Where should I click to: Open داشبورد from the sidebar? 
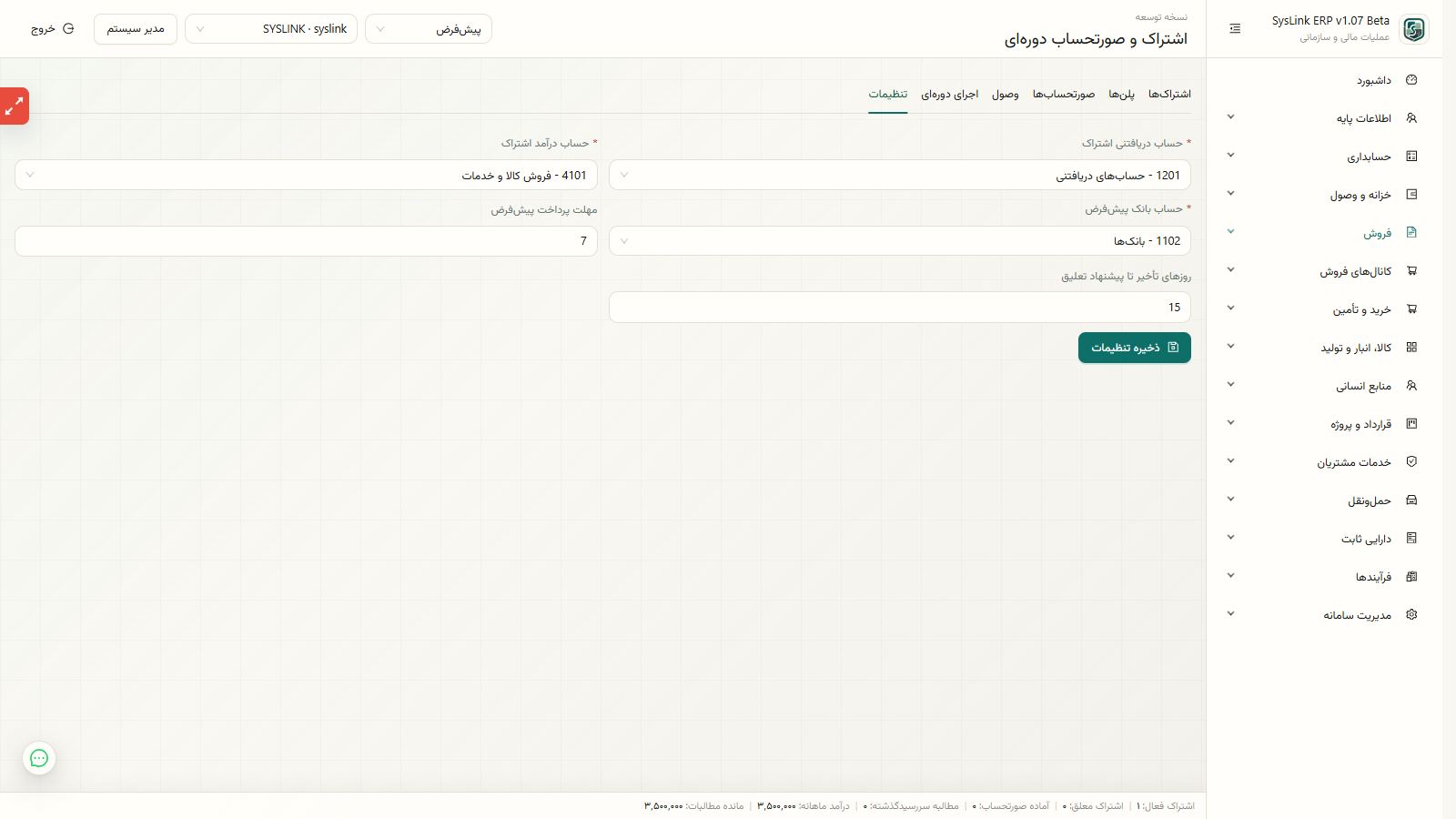click(x=1324, y=80)
